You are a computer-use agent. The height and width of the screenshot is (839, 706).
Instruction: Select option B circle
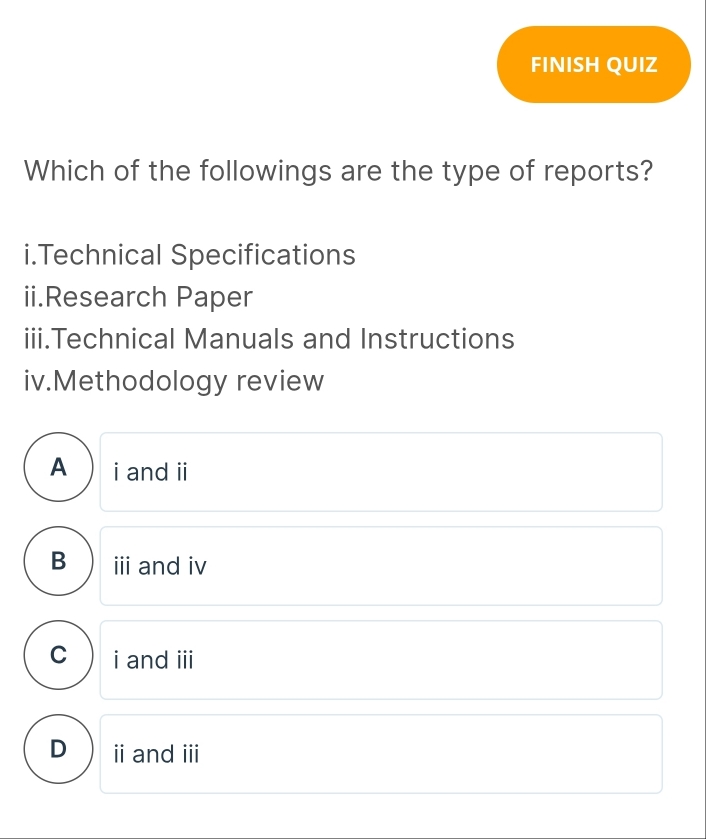pyautogui.click(x=57, y=560)
